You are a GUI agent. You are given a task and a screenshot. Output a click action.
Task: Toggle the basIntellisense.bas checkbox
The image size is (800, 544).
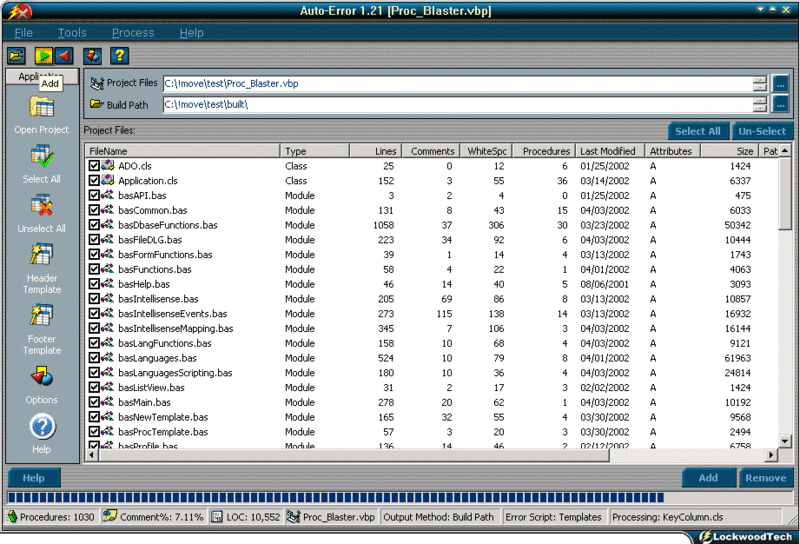point(94,299)
